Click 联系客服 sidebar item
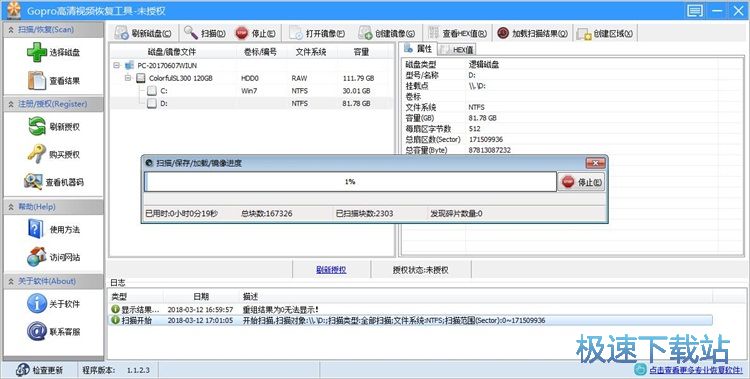This screenshot has width=750, height=379. tap(54, 331)
